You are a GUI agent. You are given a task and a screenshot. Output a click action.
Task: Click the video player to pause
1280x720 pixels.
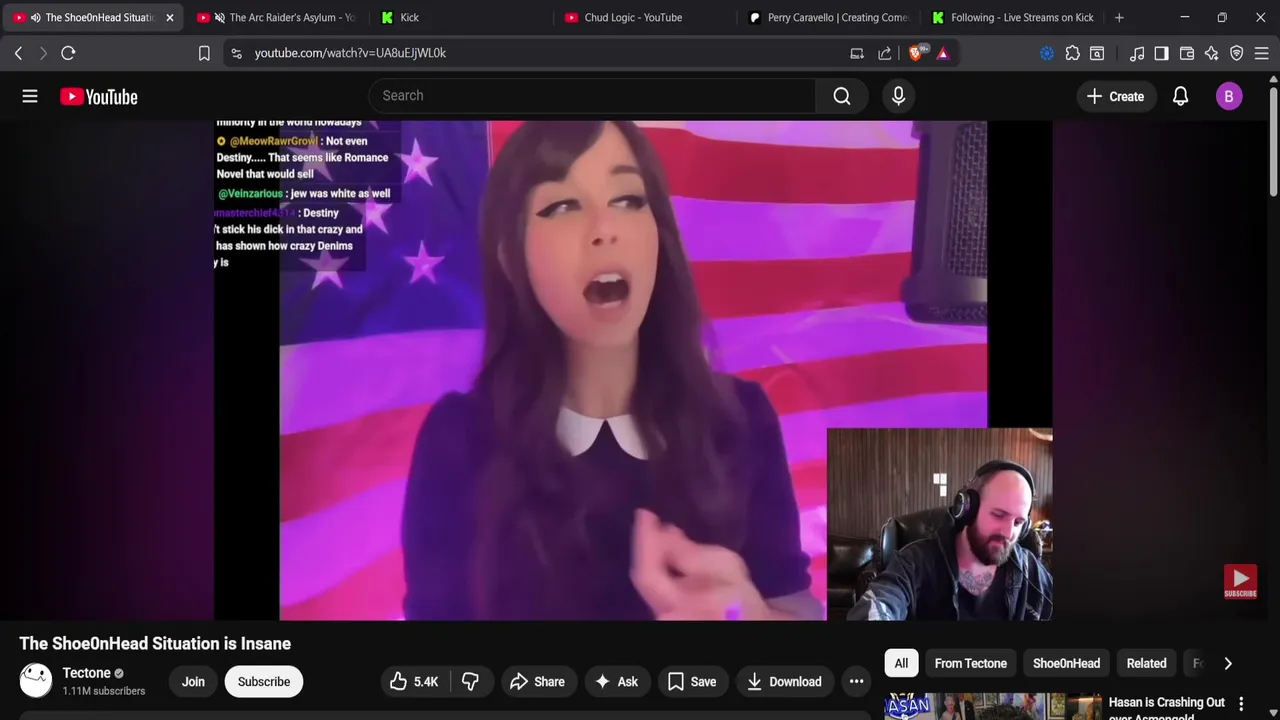pyautogui.click(x=633, y=370)
